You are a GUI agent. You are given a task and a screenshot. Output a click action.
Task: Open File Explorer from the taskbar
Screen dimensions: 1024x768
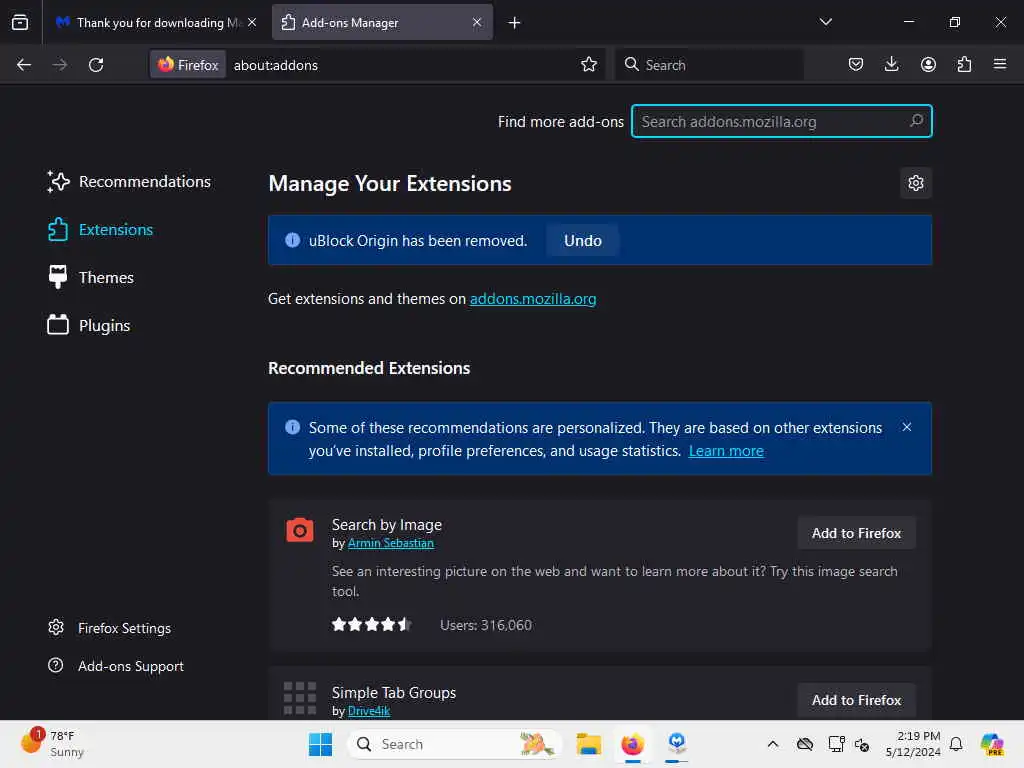(588, 744)
